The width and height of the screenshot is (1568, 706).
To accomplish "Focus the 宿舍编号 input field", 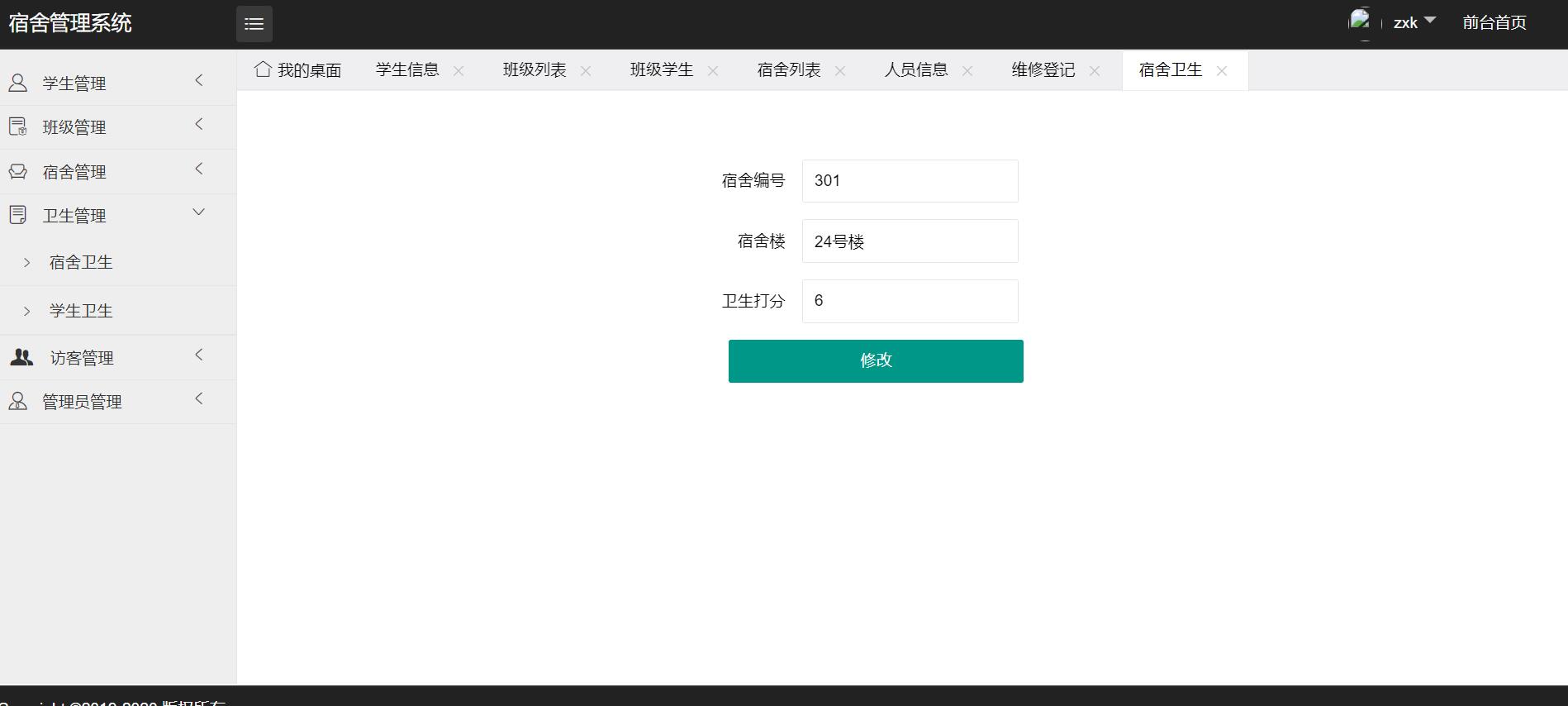I will [910, 181].
